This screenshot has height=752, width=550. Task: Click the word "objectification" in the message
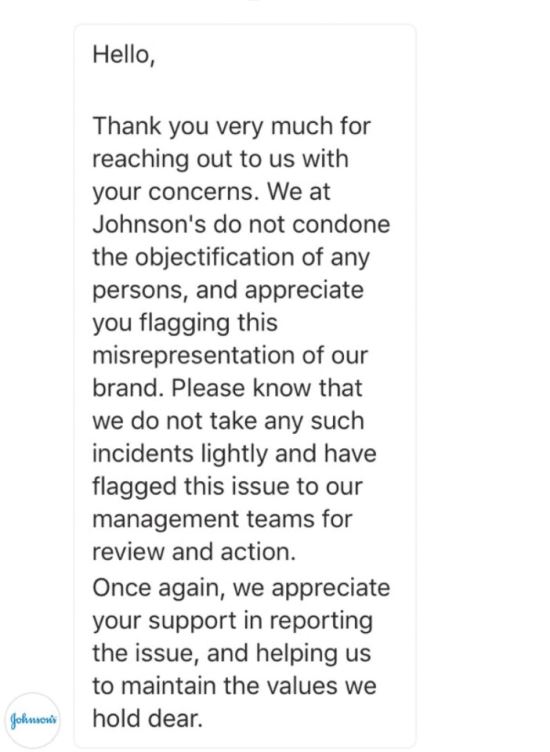214,258
